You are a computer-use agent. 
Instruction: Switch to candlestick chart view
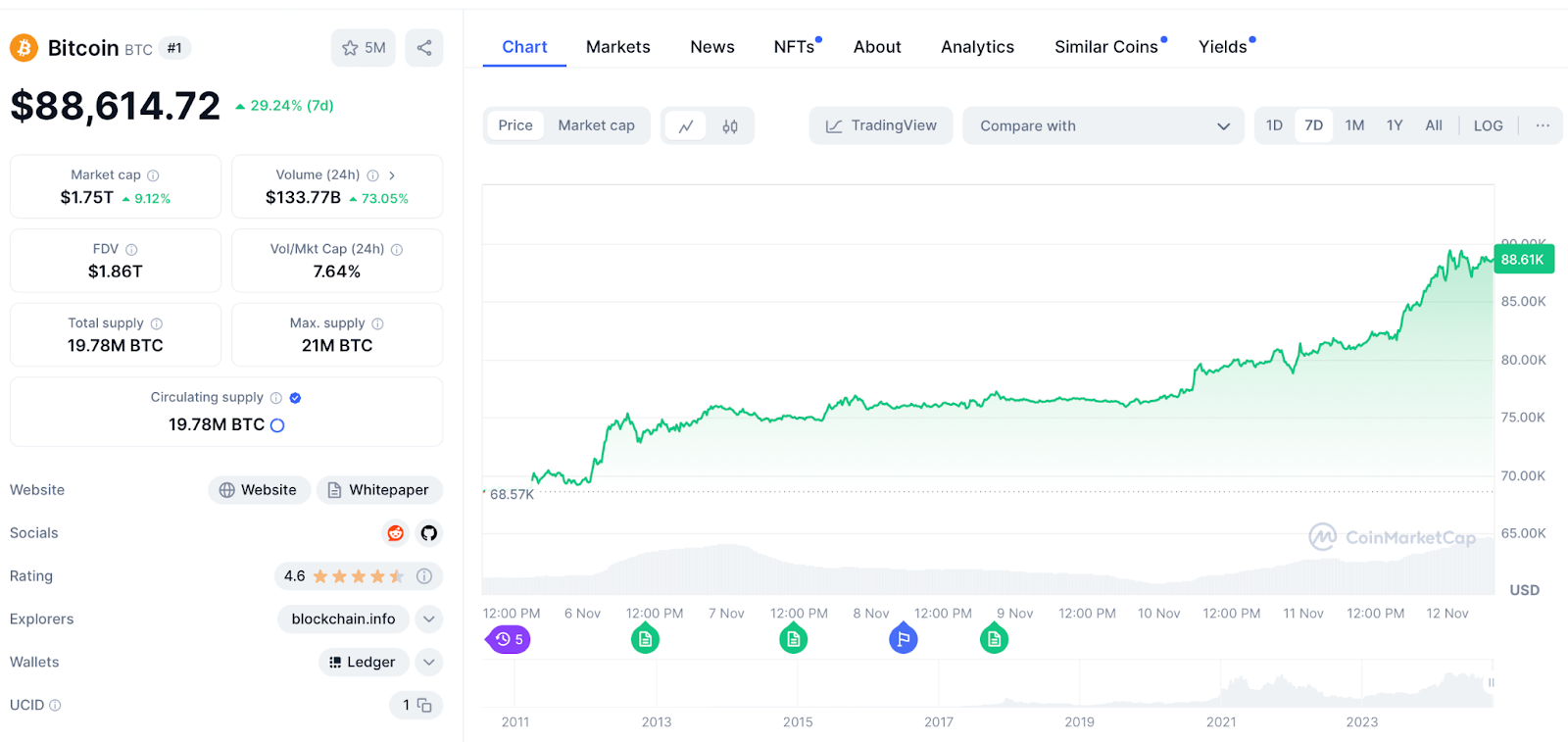(730, 125)
